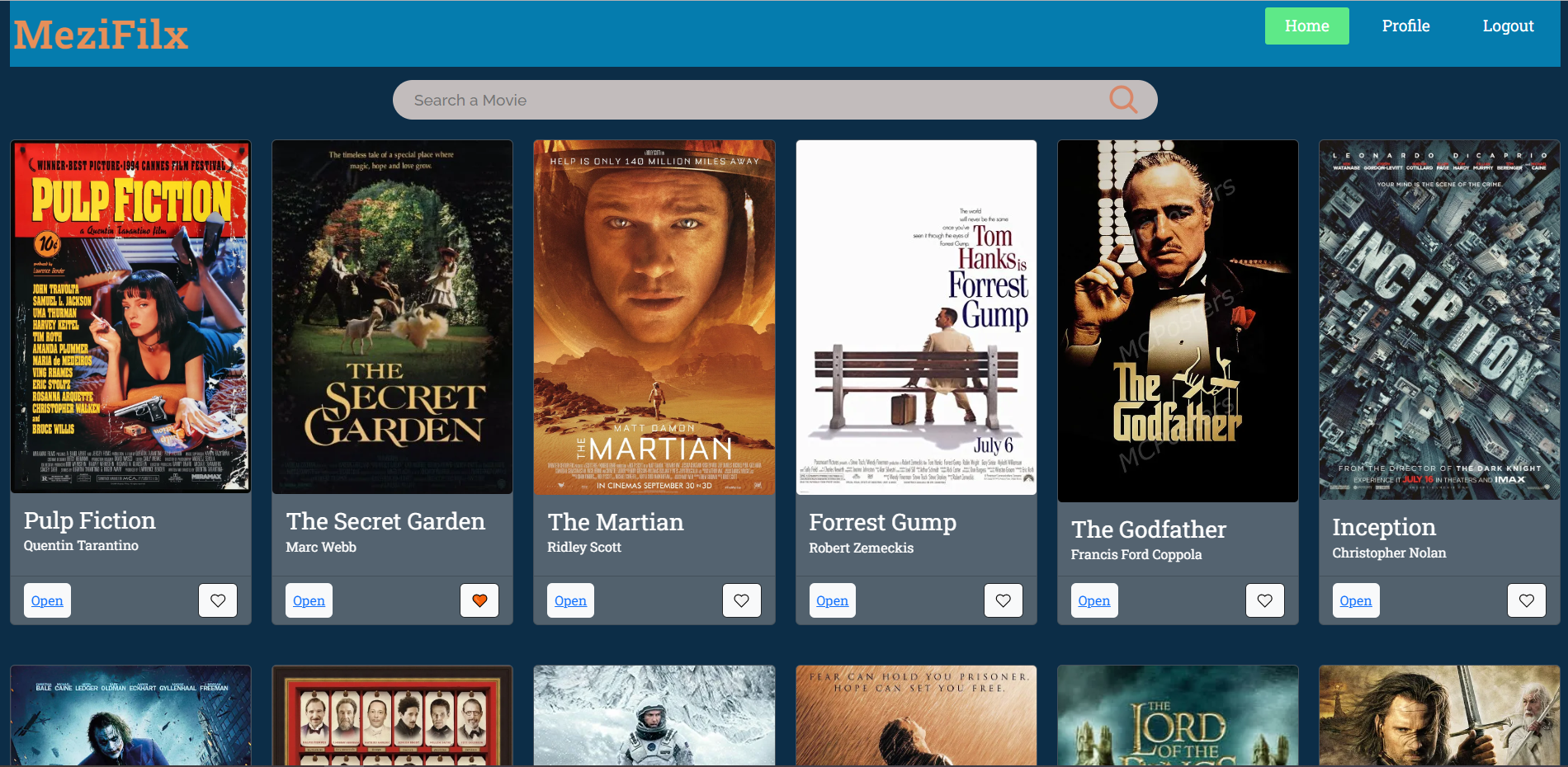This screenshot has width=1568, height=767.
Task: Favorite Pulp Fiction with heart icon
Action: pyautogui.click(x=218, y=600)
